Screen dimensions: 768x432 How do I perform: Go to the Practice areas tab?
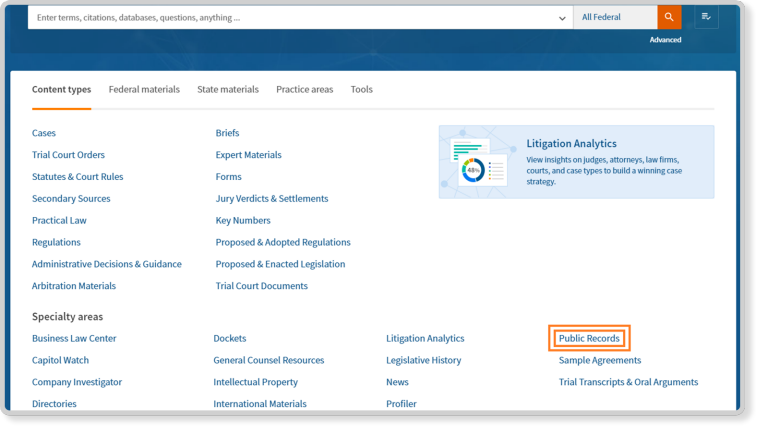[304, 89]
